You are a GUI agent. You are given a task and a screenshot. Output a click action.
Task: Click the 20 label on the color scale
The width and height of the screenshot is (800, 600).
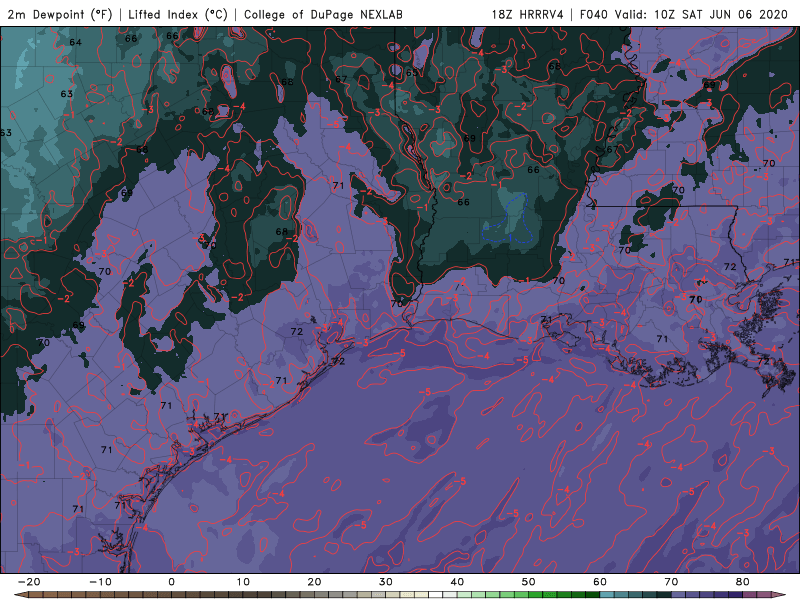[314, 582]
